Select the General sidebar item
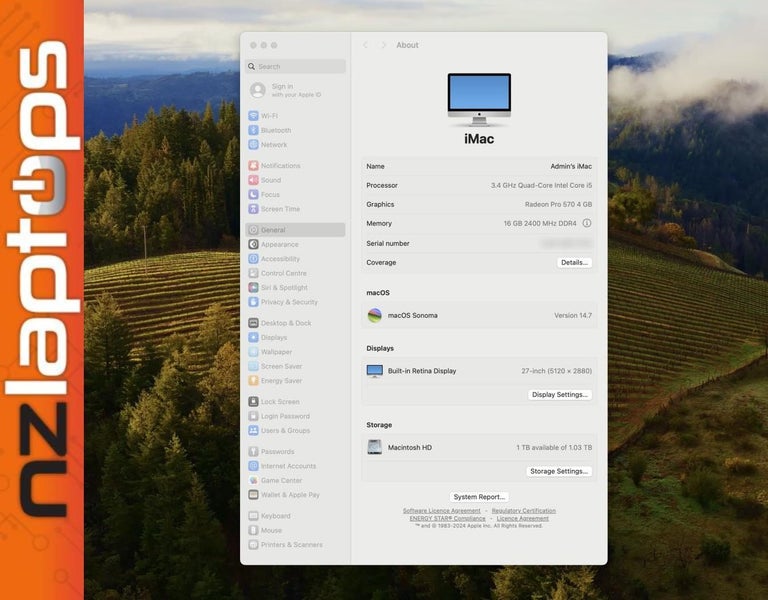768x600 pixels. (295, 230)
